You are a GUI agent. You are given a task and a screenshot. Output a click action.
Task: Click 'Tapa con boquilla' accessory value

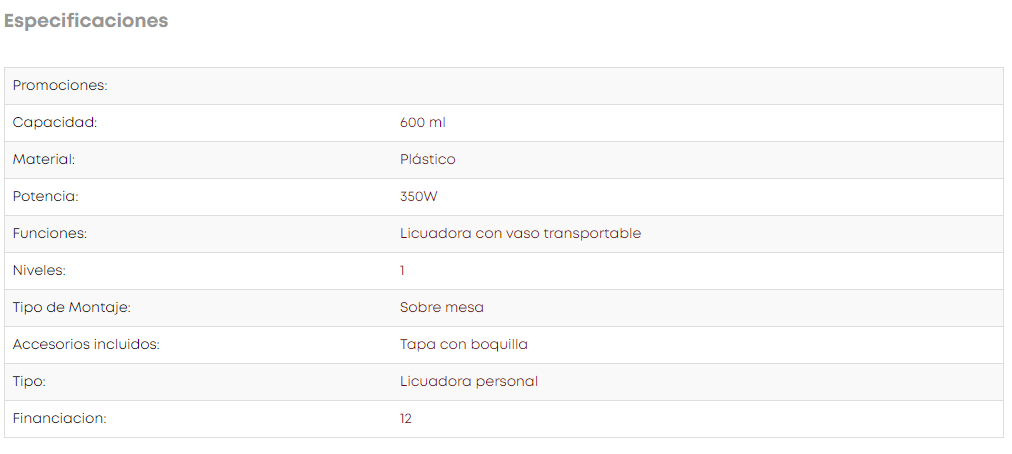[x=463, y=345]
